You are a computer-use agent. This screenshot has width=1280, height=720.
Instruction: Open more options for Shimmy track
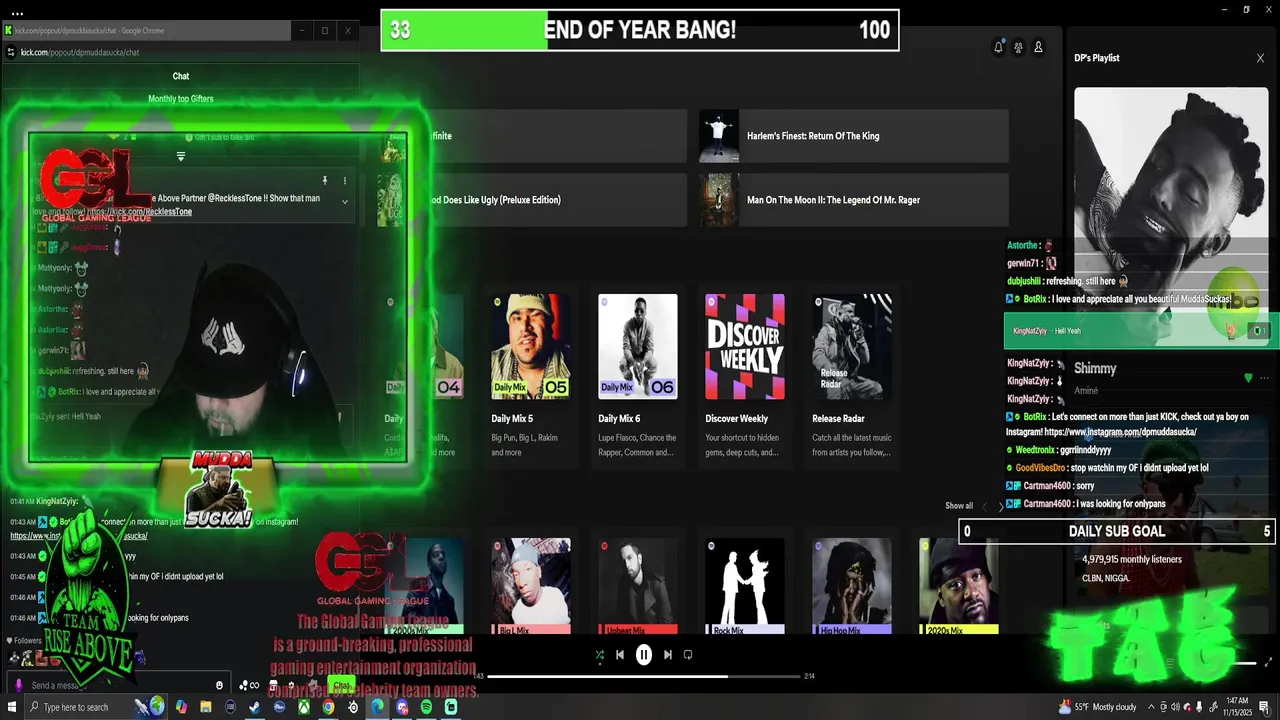tap(1265, 378)
